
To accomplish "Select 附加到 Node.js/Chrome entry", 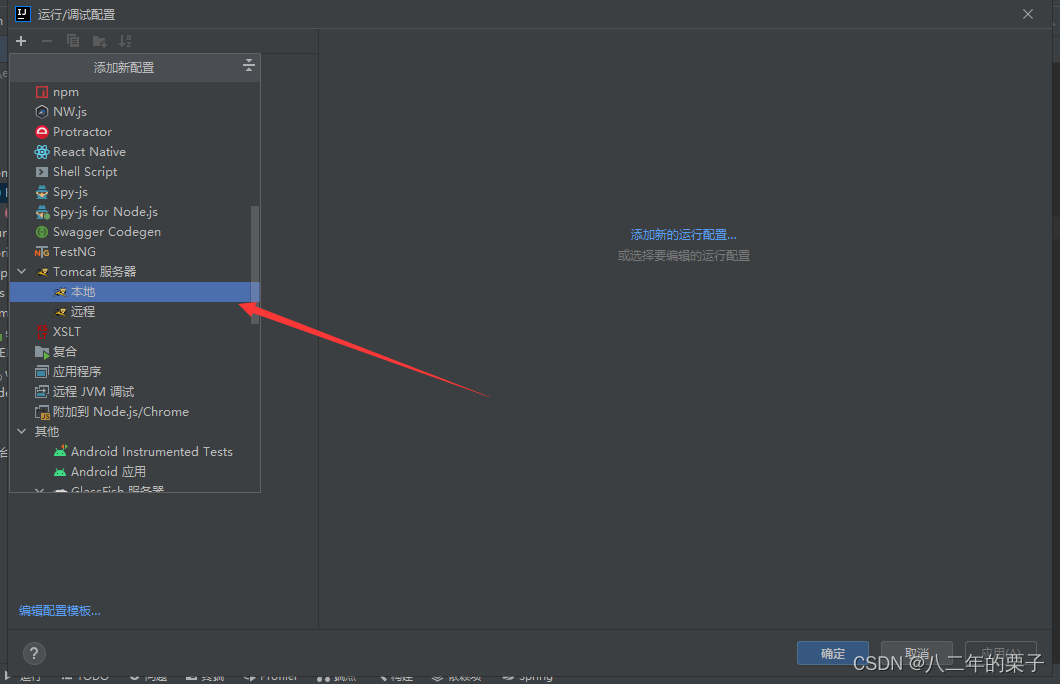I will (x=135, y=412).
